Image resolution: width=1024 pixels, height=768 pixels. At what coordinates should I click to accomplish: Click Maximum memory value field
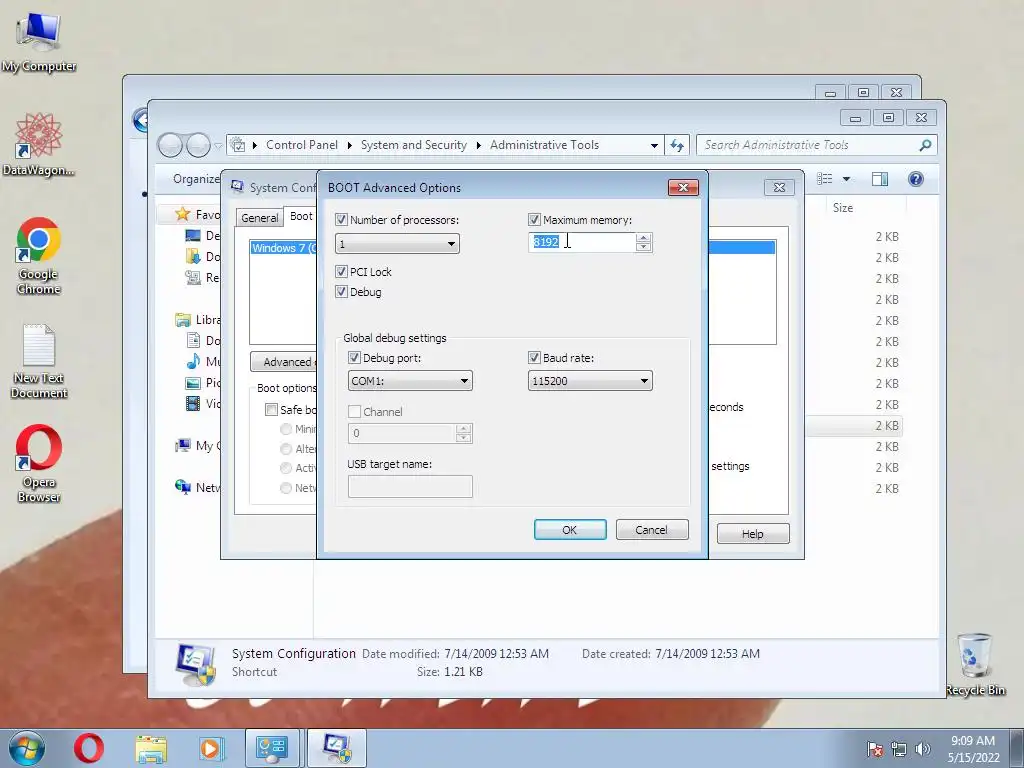click(582, 242)
